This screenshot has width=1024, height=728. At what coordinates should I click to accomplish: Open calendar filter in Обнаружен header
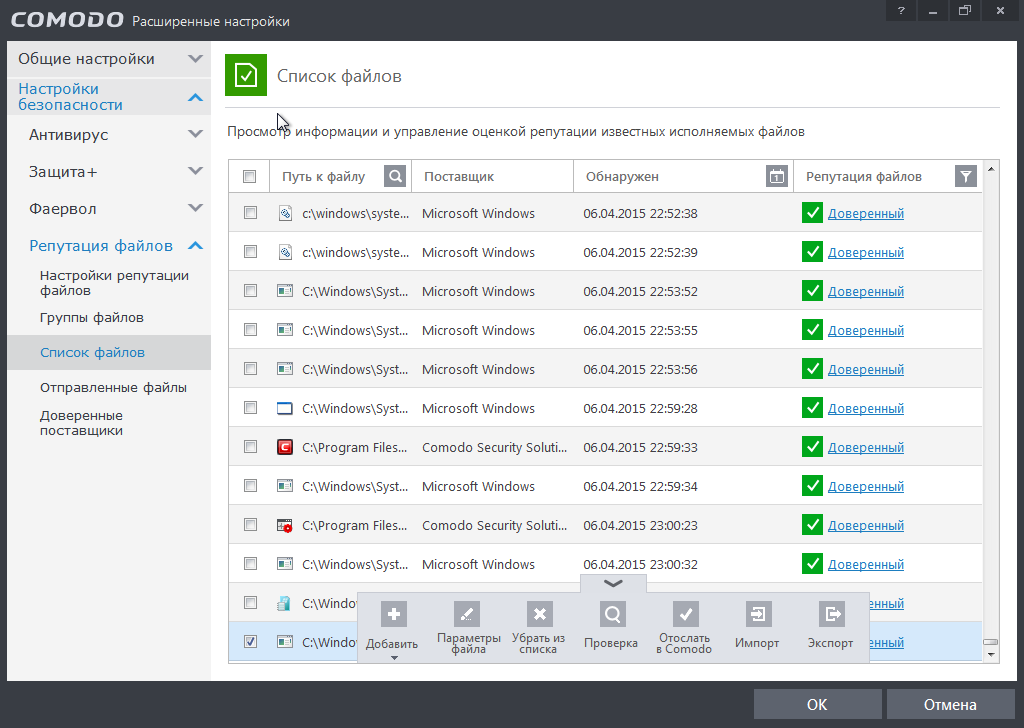point(776,176)
